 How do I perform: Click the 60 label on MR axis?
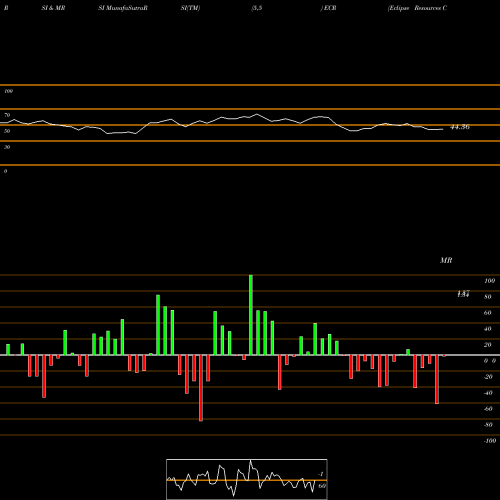[487, 313]
